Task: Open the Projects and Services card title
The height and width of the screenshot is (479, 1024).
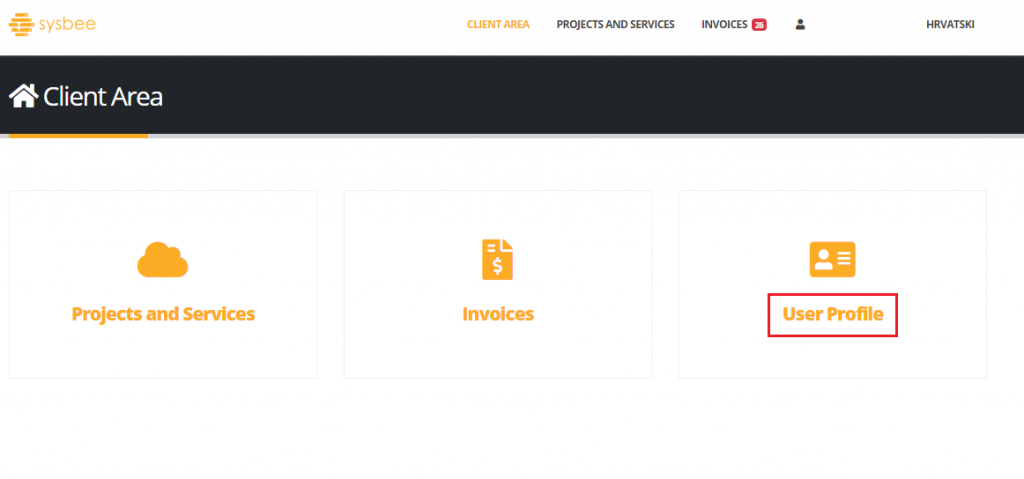Action: [163, 314]
